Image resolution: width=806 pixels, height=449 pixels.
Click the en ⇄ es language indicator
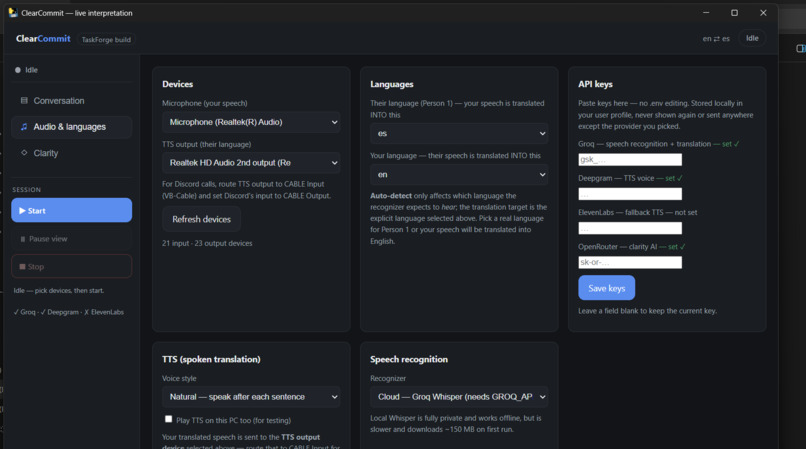click(716, 39)
